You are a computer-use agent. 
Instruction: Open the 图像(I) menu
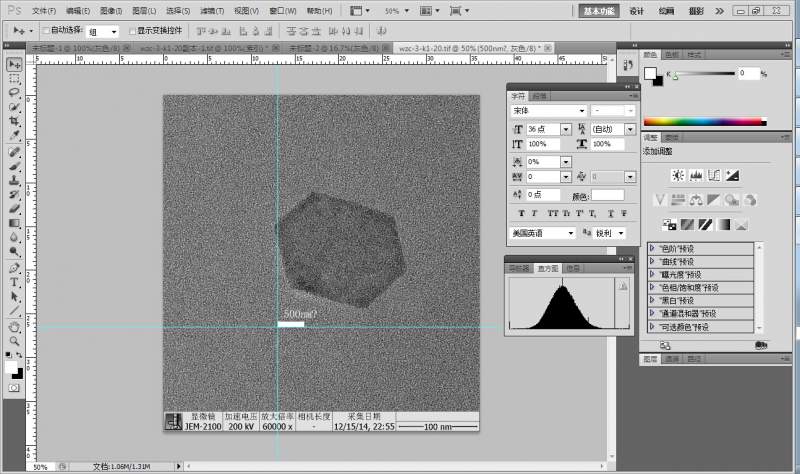point(110,10)
